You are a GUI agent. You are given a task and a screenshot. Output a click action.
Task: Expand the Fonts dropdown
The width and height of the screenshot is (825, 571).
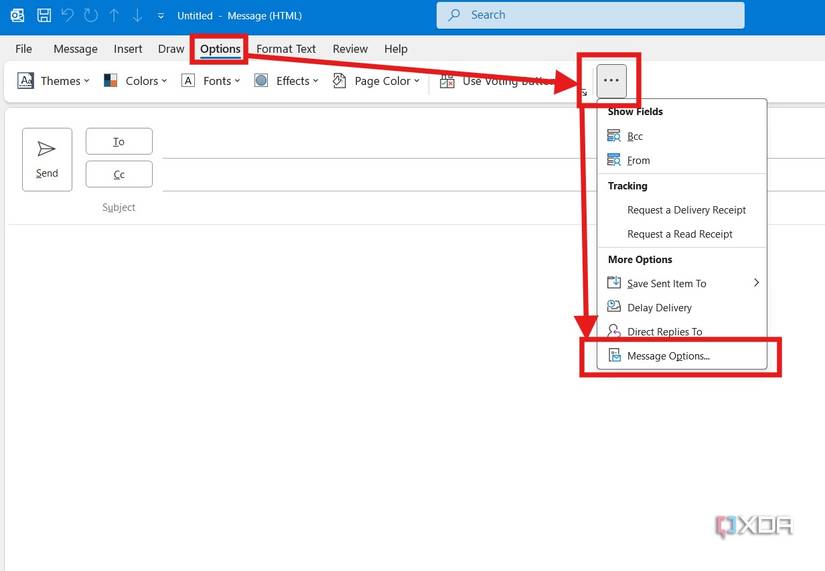point(210,81)
